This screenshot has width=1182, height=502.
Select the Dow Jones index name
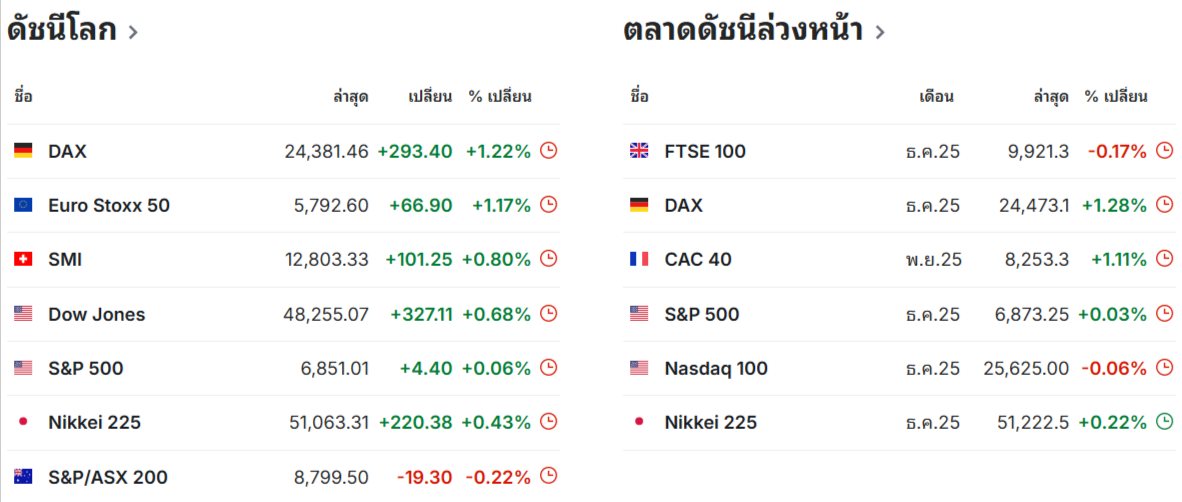coord(96,314)
